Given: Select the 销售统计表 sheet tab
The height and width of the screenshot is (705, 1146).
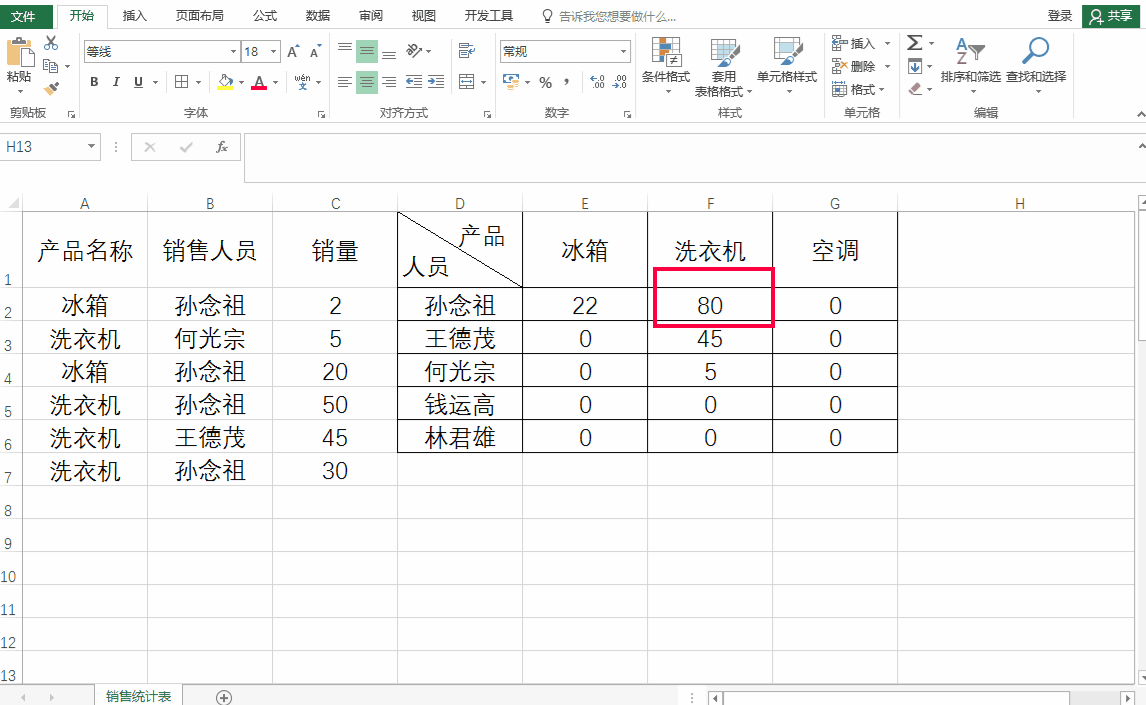Looking at the screenshot, I should [138, 696].
